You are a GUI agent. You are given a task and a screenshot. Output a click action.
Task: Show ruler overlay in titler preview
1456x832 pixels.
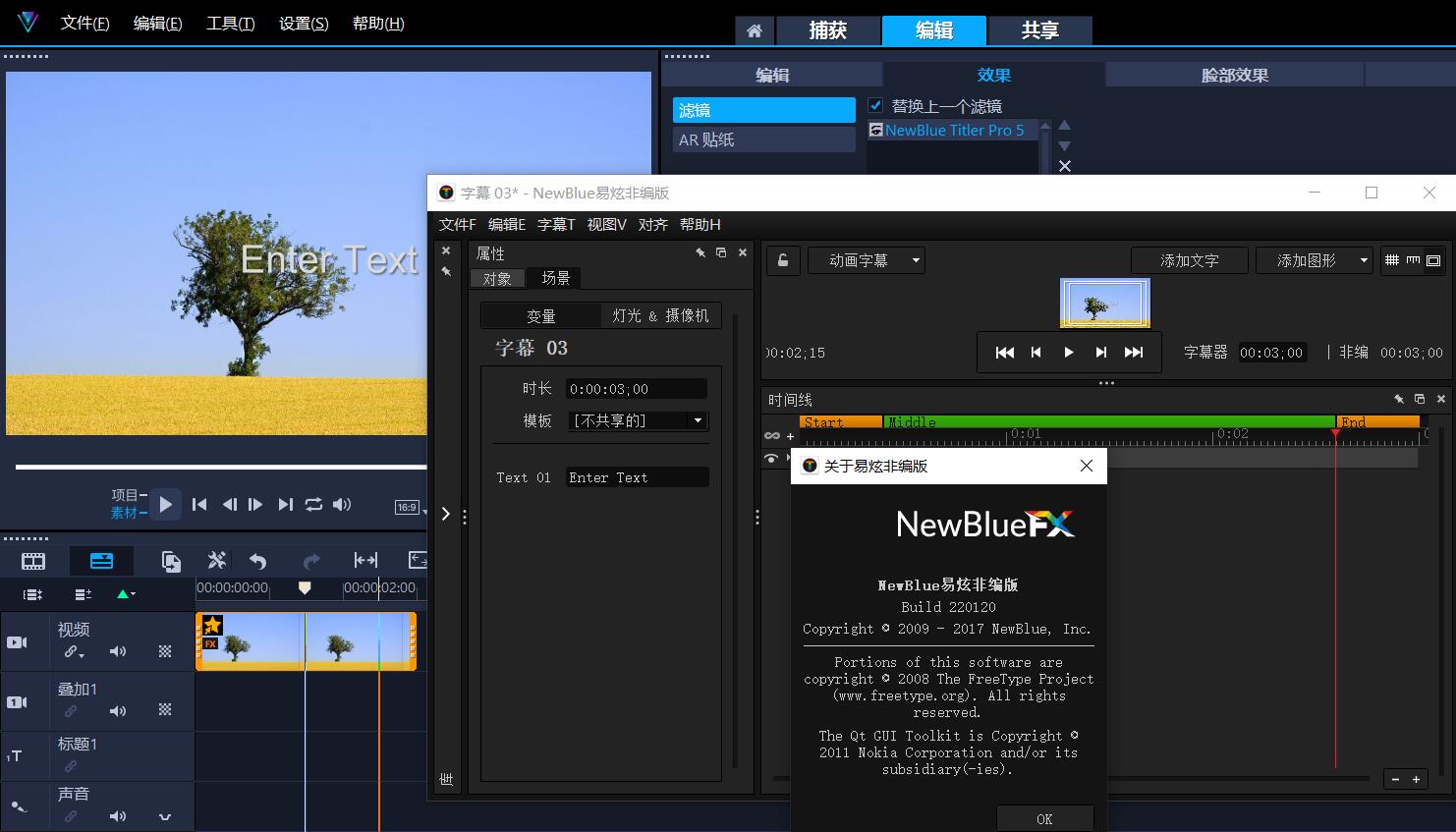(1413, 260)
